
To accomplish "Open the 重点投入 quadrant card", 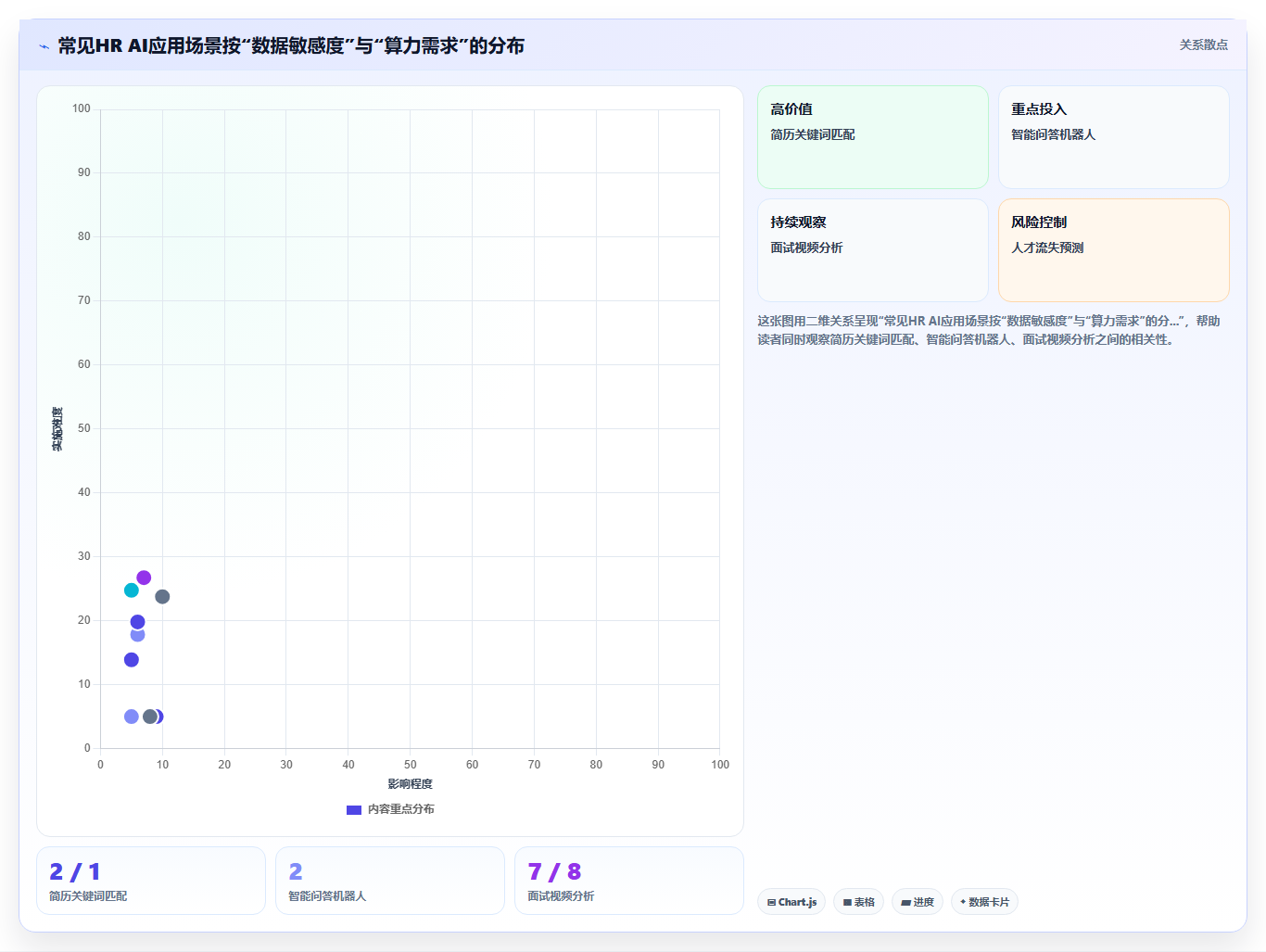I will [1114, 137].
